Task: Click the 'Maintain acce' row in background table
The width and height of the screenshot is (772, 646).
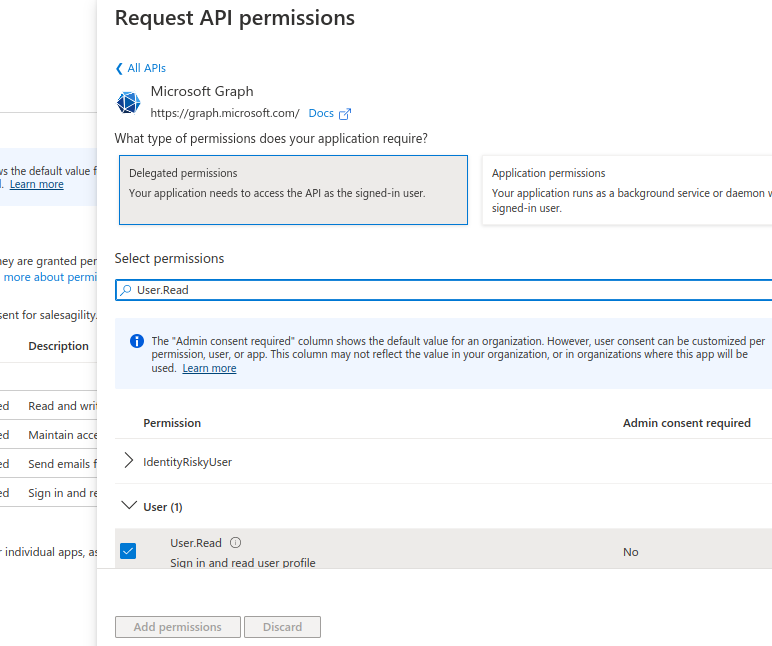Action: pos(48,435)
